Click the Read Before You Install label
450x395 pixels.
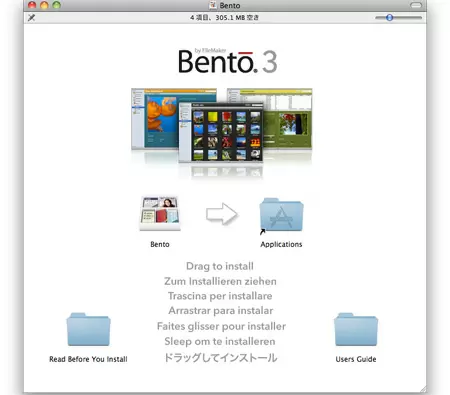[x=88, y=359]
